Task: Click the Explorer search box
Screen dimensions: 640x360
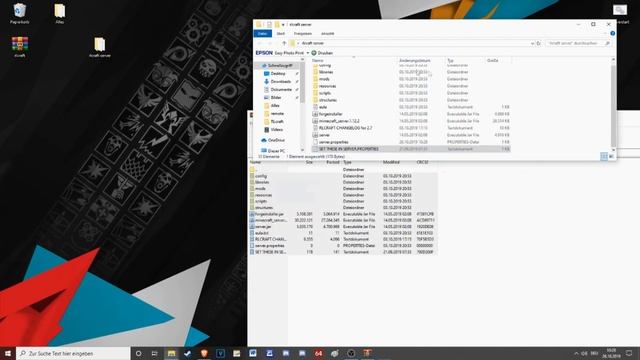Action: [x=578, y=43]
